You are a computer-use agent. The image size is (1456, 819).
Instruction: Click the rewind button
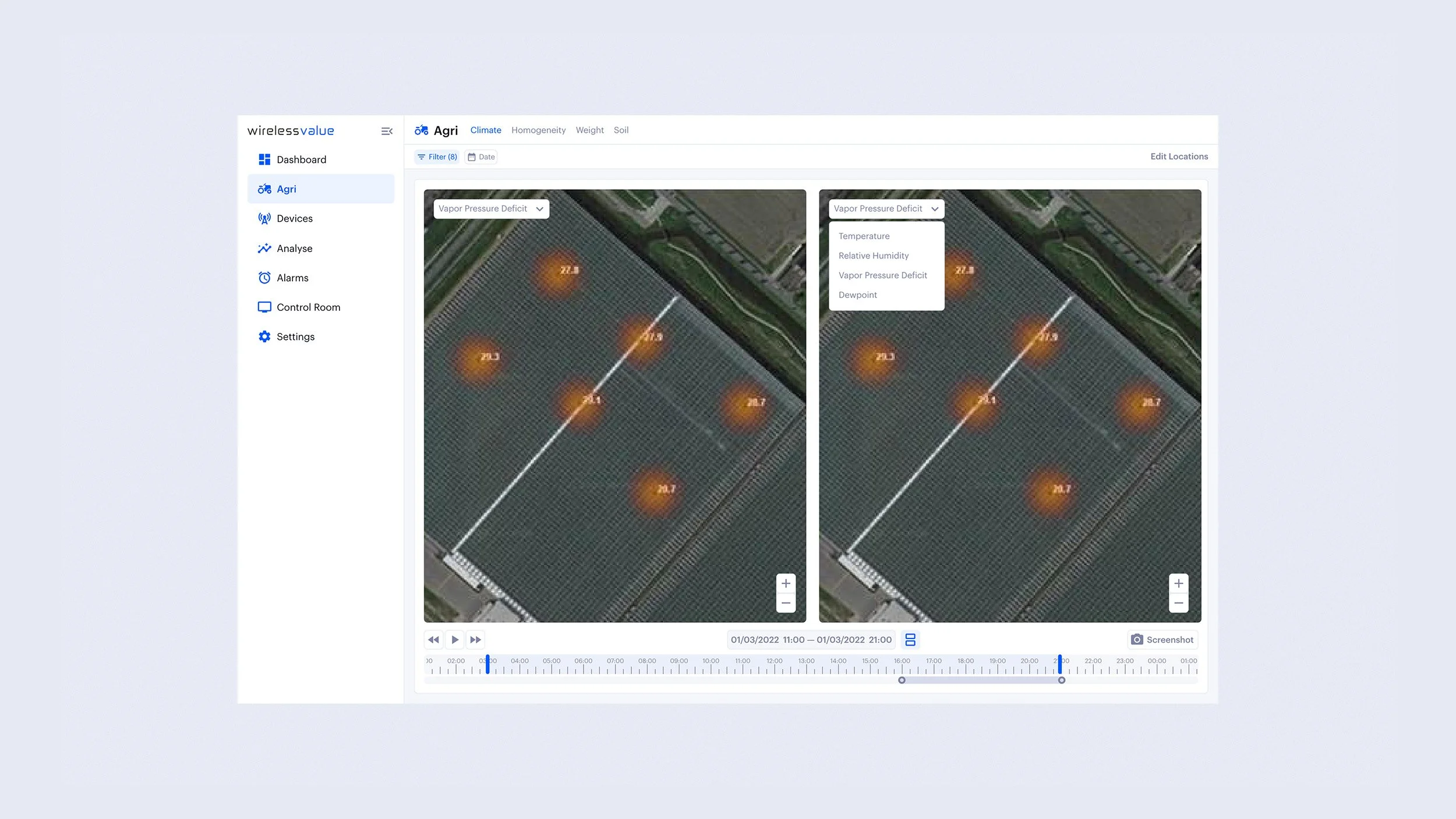pos(433,640)
